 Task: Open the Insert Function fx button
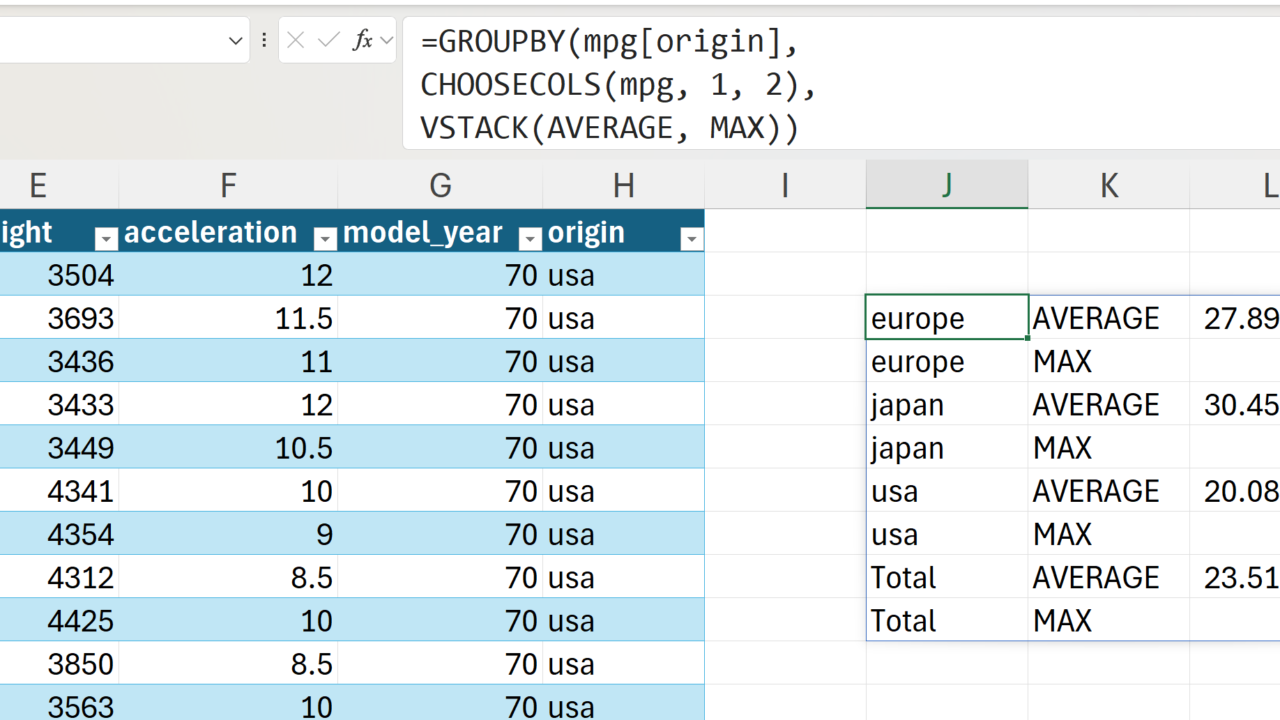tap(362, 40)
